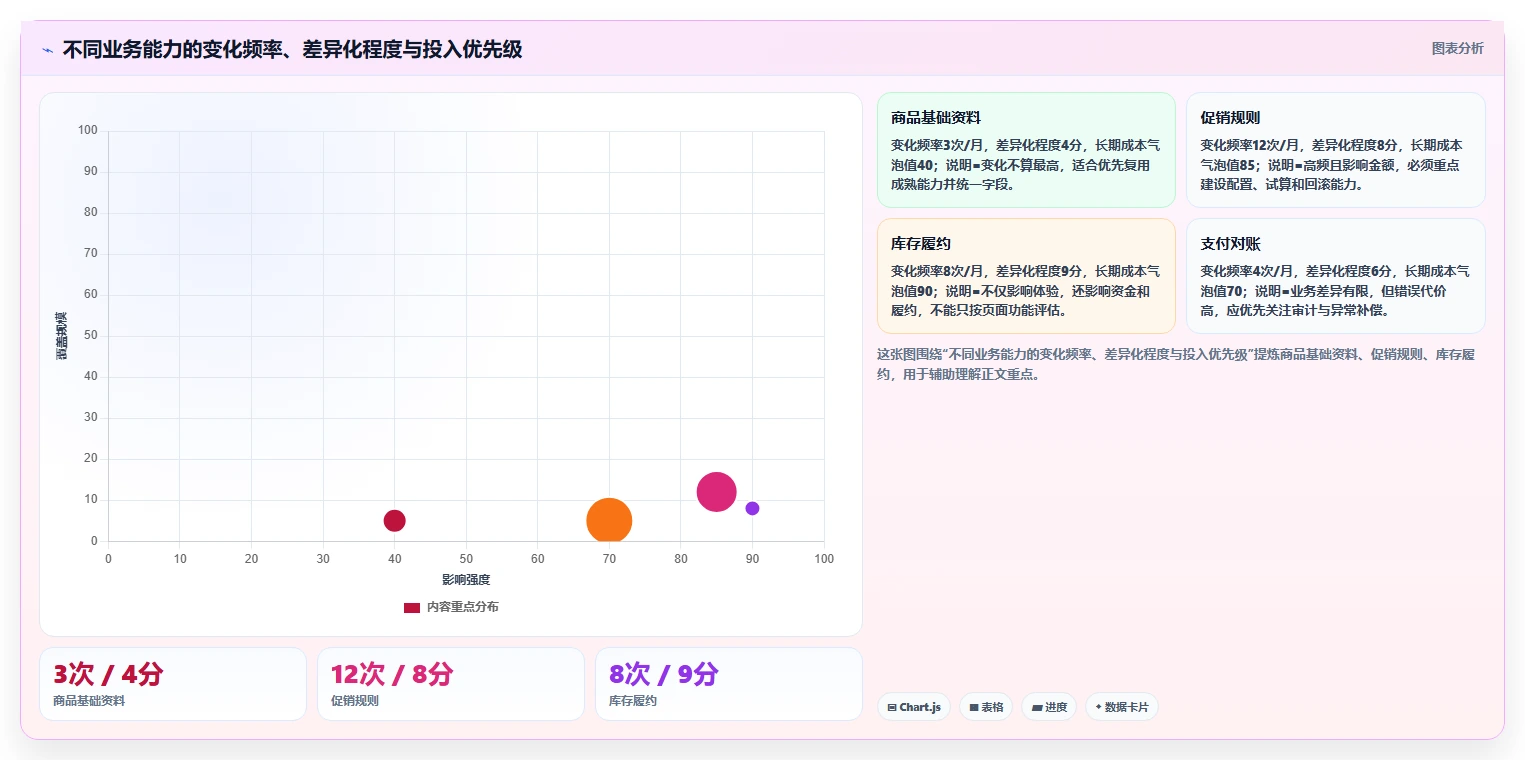Click the pink bubble at x=85
Screen dimensions: 1525x760
(716, 491)
